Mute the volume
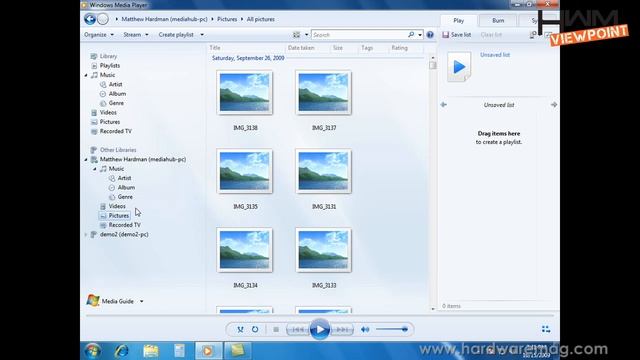The image size is (640, 360). tap(365, 329)
